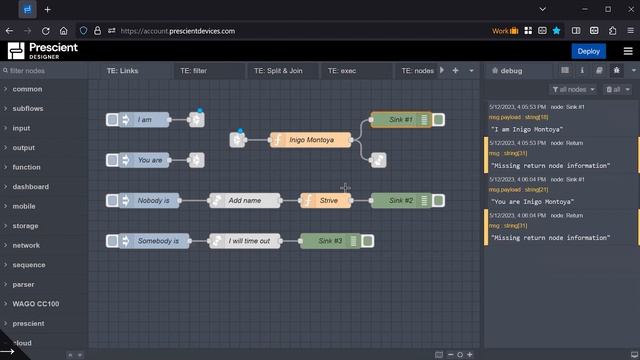Expand the subflows palette category

pyautogui.click(x=28, y=109)
